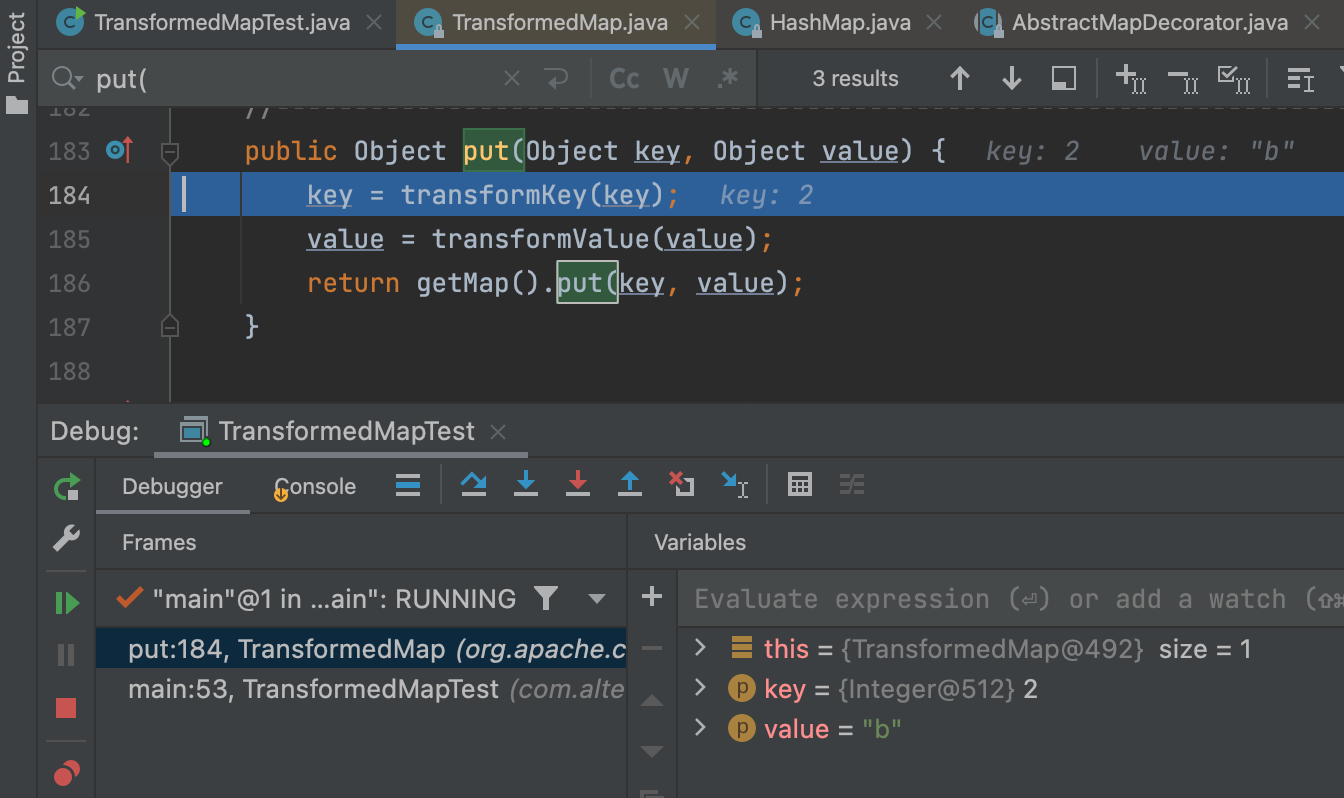Close the TransformedMap.java editor tab

(692, 23)
